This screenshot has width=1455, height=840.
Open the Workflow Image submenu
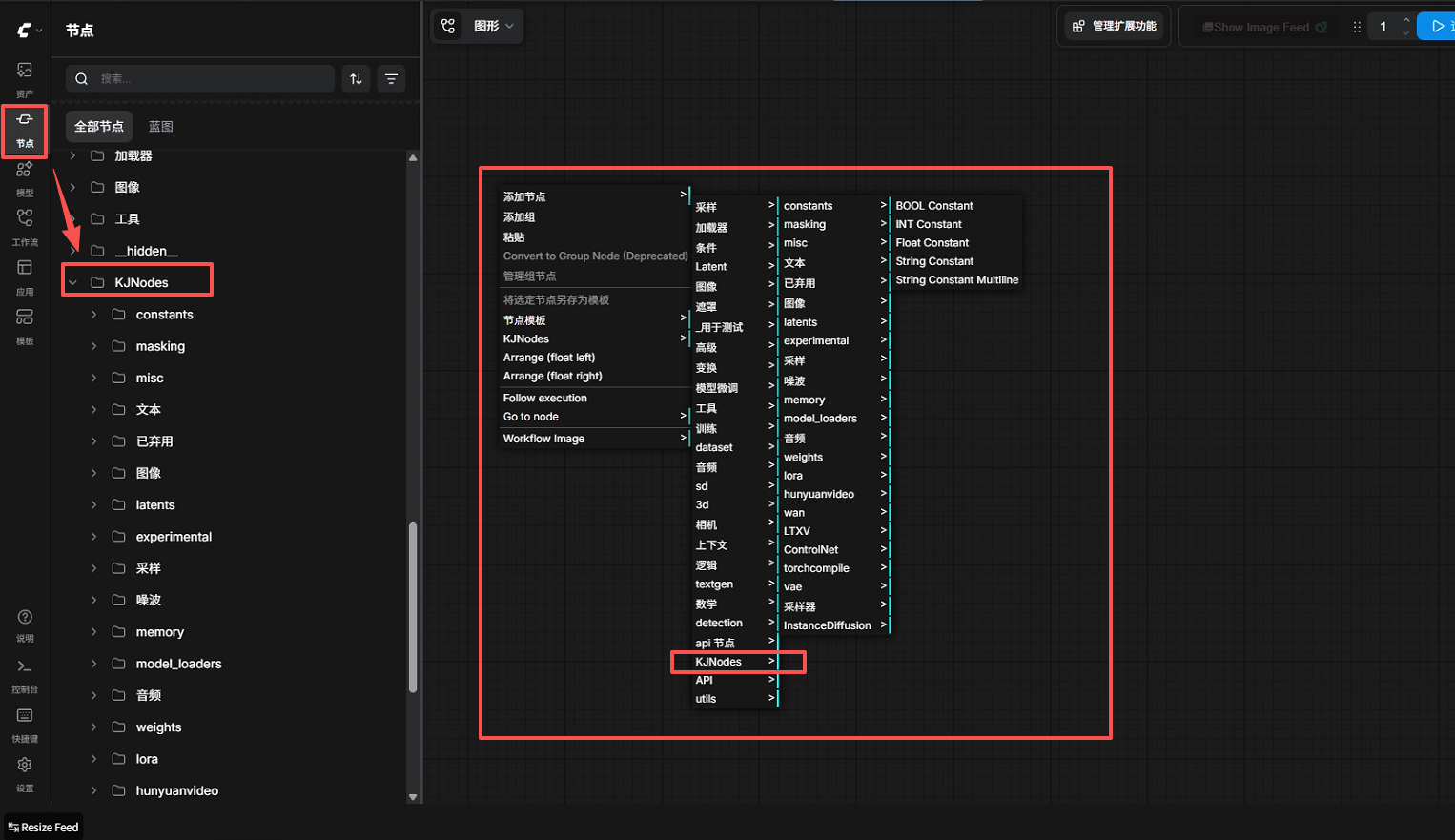coord(594,439)
